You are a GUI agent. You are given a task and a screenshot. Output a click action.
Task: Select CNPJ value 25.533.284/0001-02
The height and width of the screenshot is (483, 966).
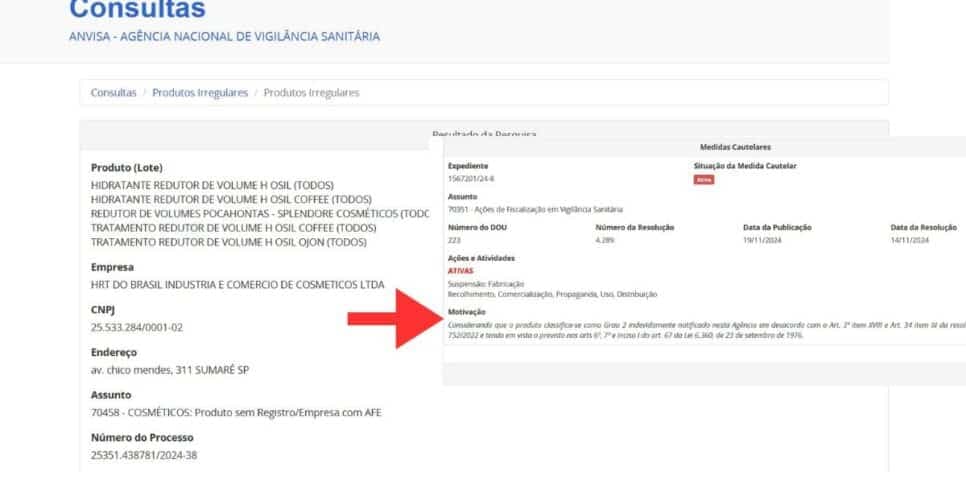tap(137, 327)
